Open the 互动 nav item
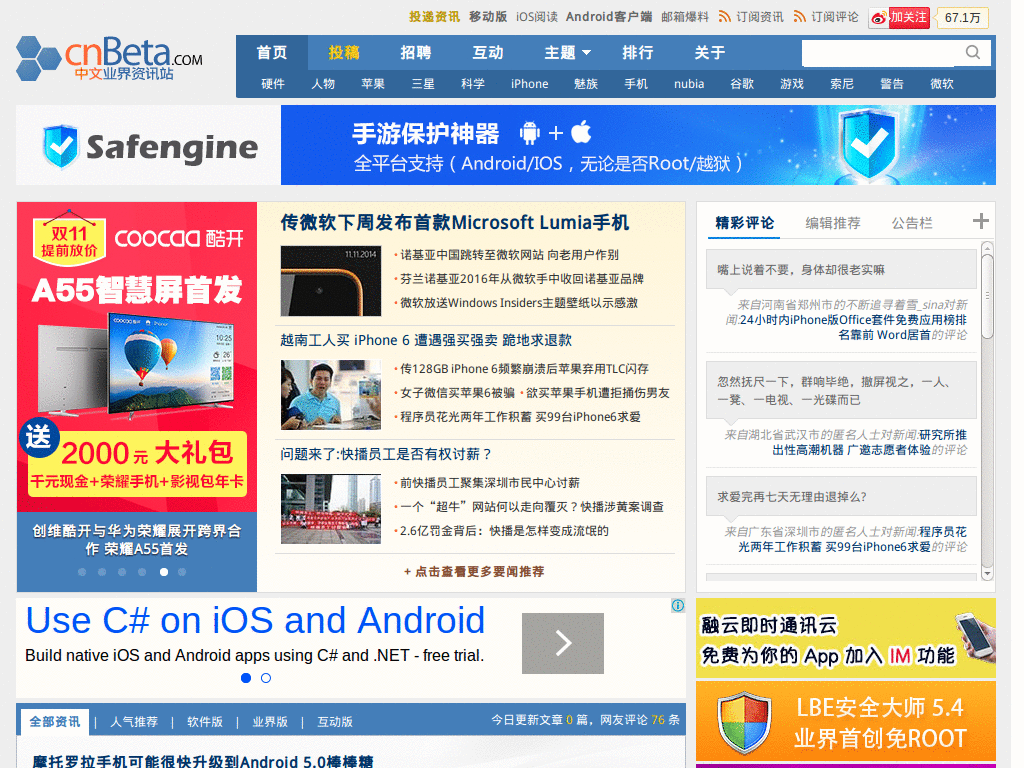Screen dimensions: 1024x768 click(488, 52)
